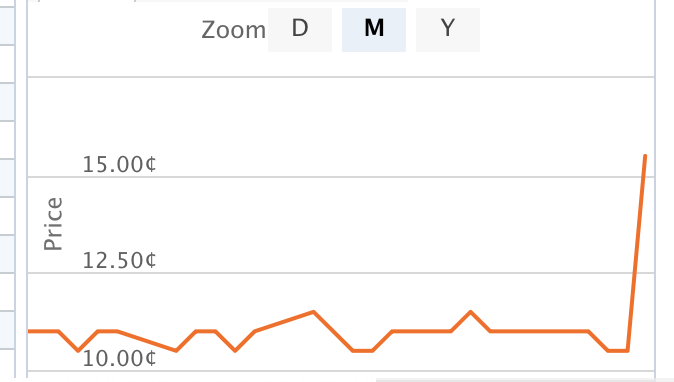Click the 15.00¢ axis label

tap(119, 165)
